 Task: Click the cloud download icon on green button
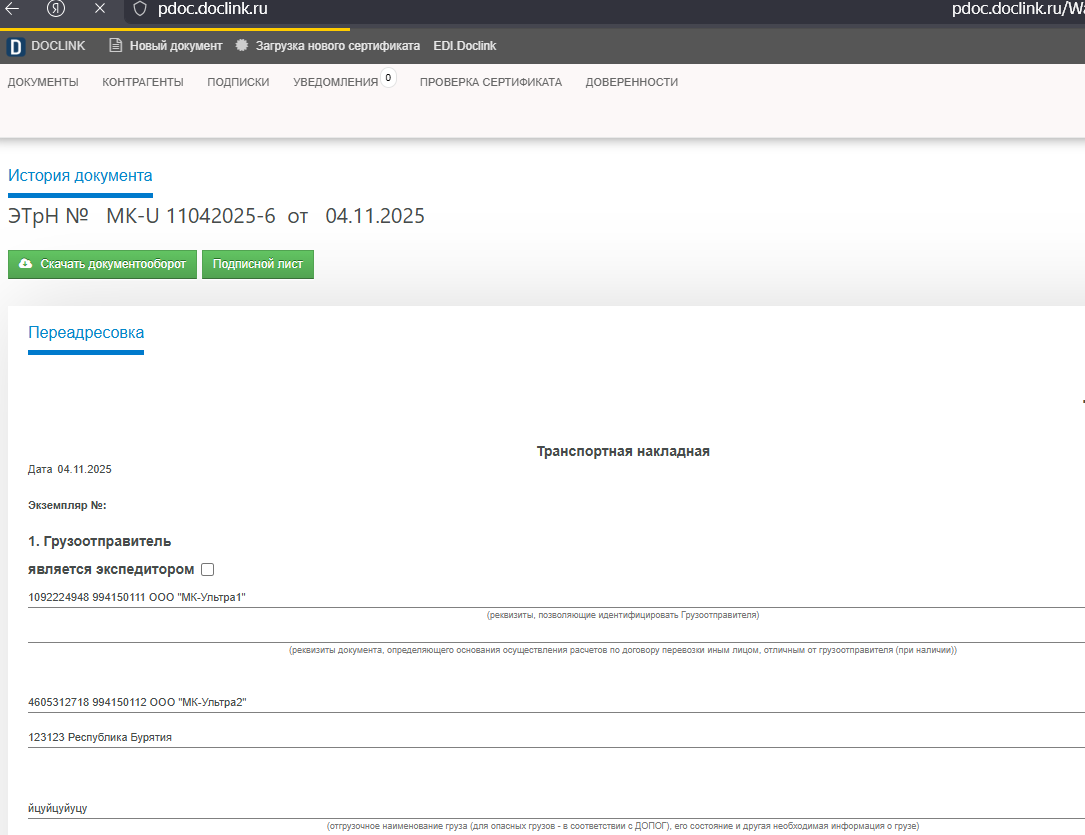click(x=26, y=264)
